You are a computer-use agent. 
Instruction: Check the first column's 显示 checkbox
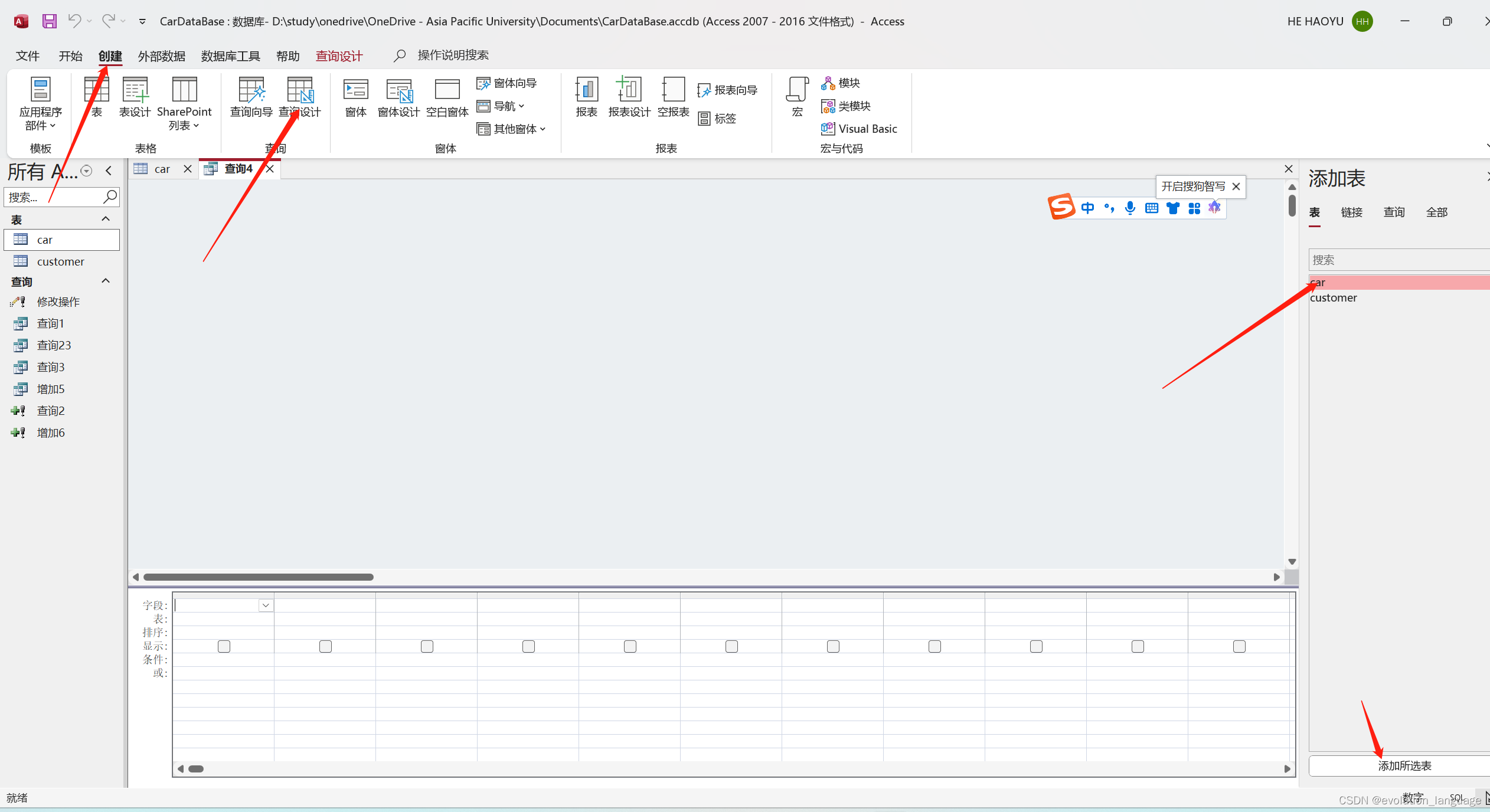[224, 646]
